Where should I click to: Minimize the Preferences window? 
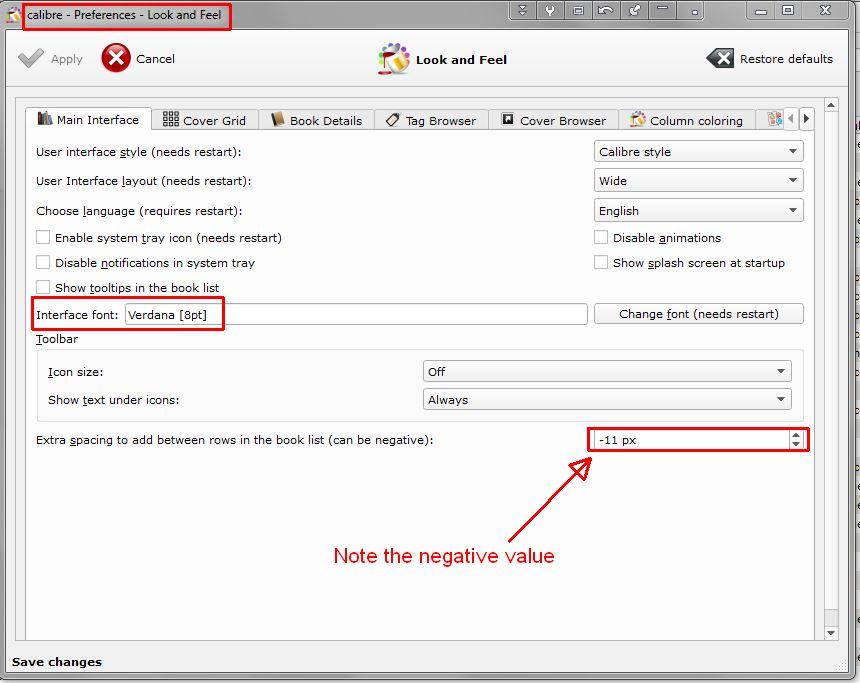[x=761, y=12]
